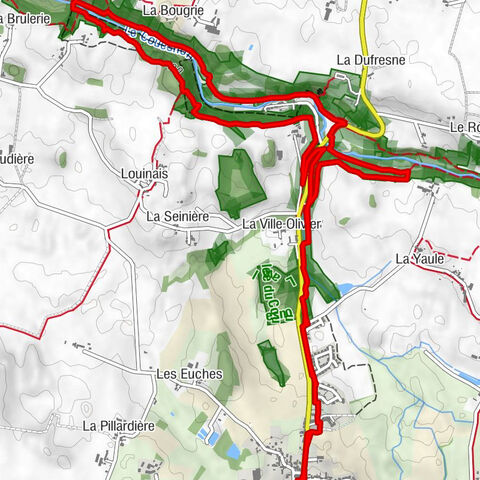Click the La Dufresne place label
Viewport: 480px width, 480px height.
coord(371,60)
